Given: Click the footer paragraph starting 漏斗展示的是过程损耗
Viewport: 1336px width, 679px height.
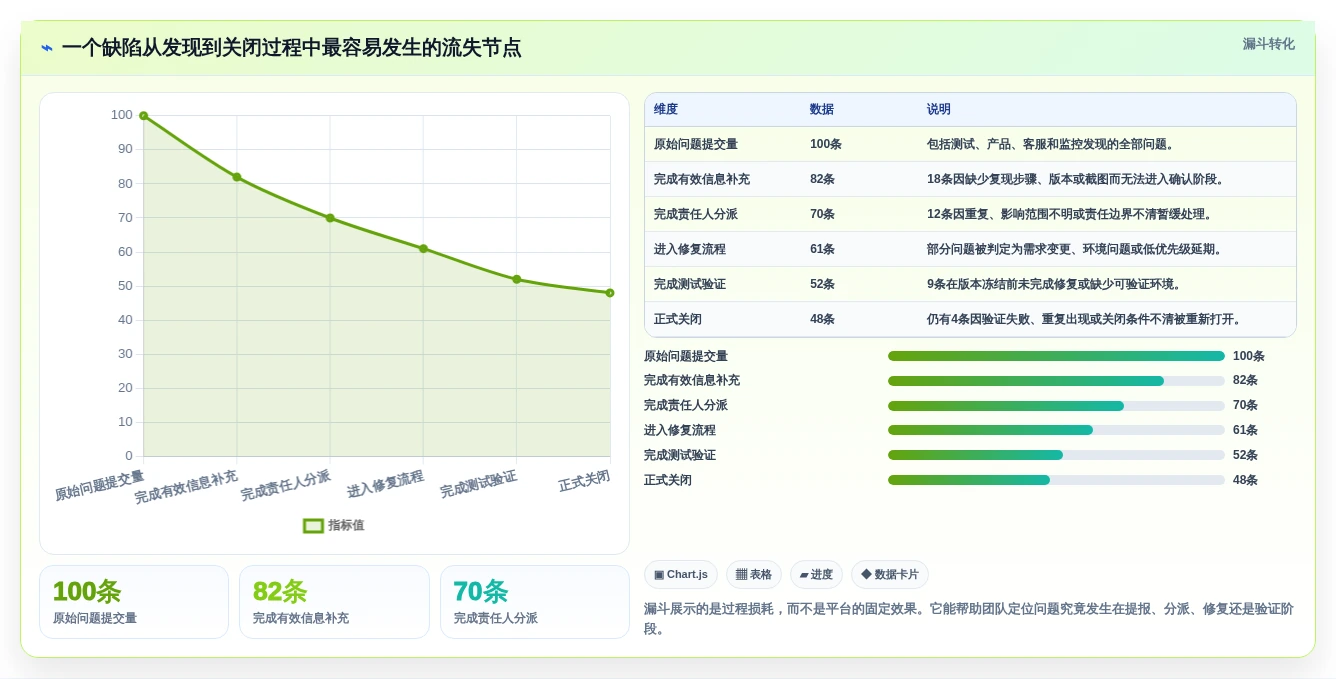Looking at the screenshot, I should point(969,618).
